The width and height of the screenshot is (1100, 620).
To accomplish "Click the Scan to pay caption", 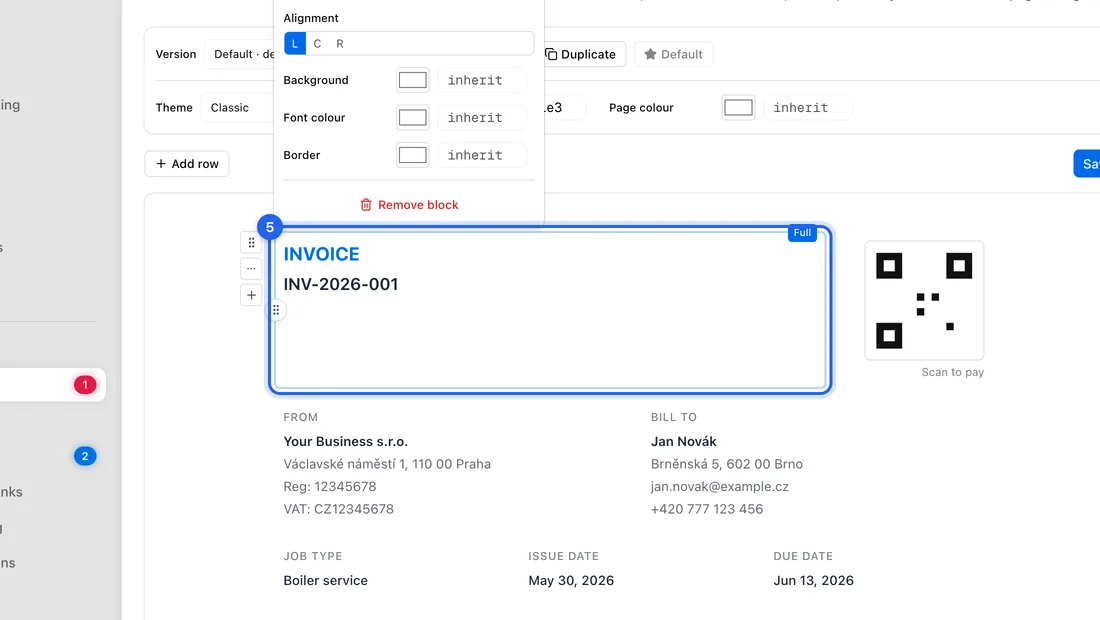I will 953,372.
